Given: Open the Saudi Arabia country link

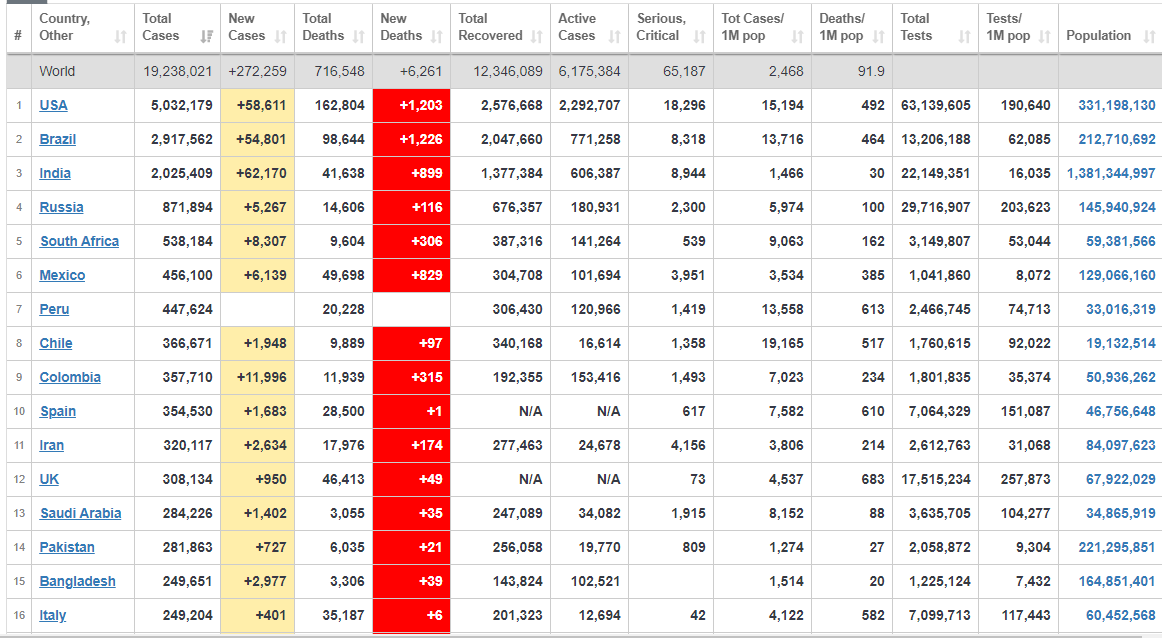Looking at the screenshot, I should coord(81,514).
